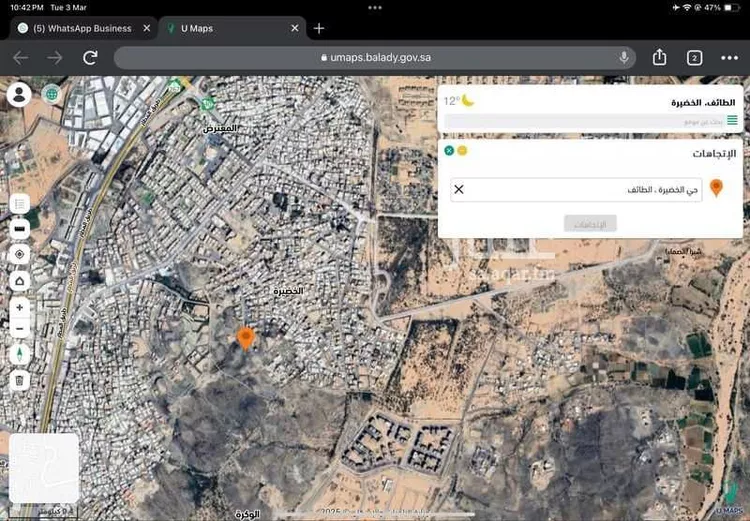
Task: Click the الوكرة label on map
Action: click(248, 514)
